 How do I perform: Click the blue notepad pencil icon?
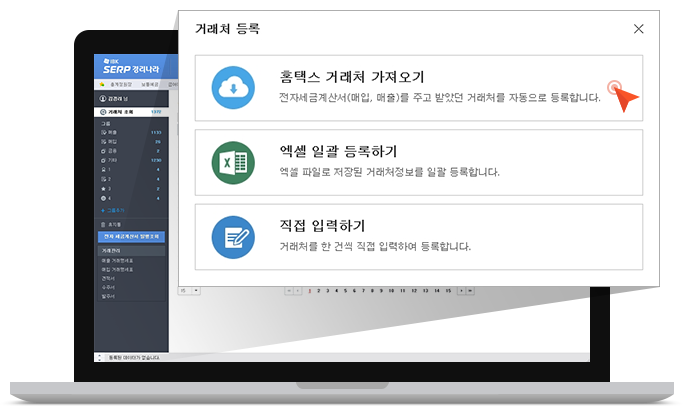pos(233,237)
